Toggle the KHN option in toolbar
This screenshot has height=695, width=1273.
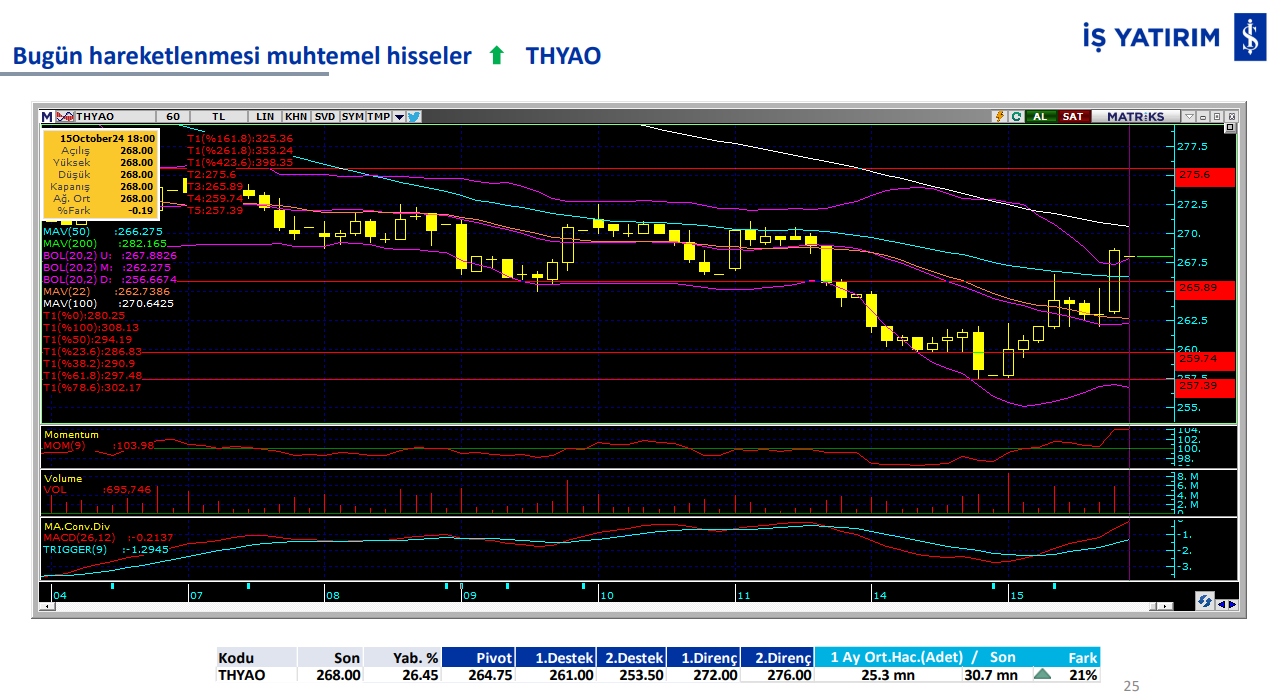pos(296,117)
